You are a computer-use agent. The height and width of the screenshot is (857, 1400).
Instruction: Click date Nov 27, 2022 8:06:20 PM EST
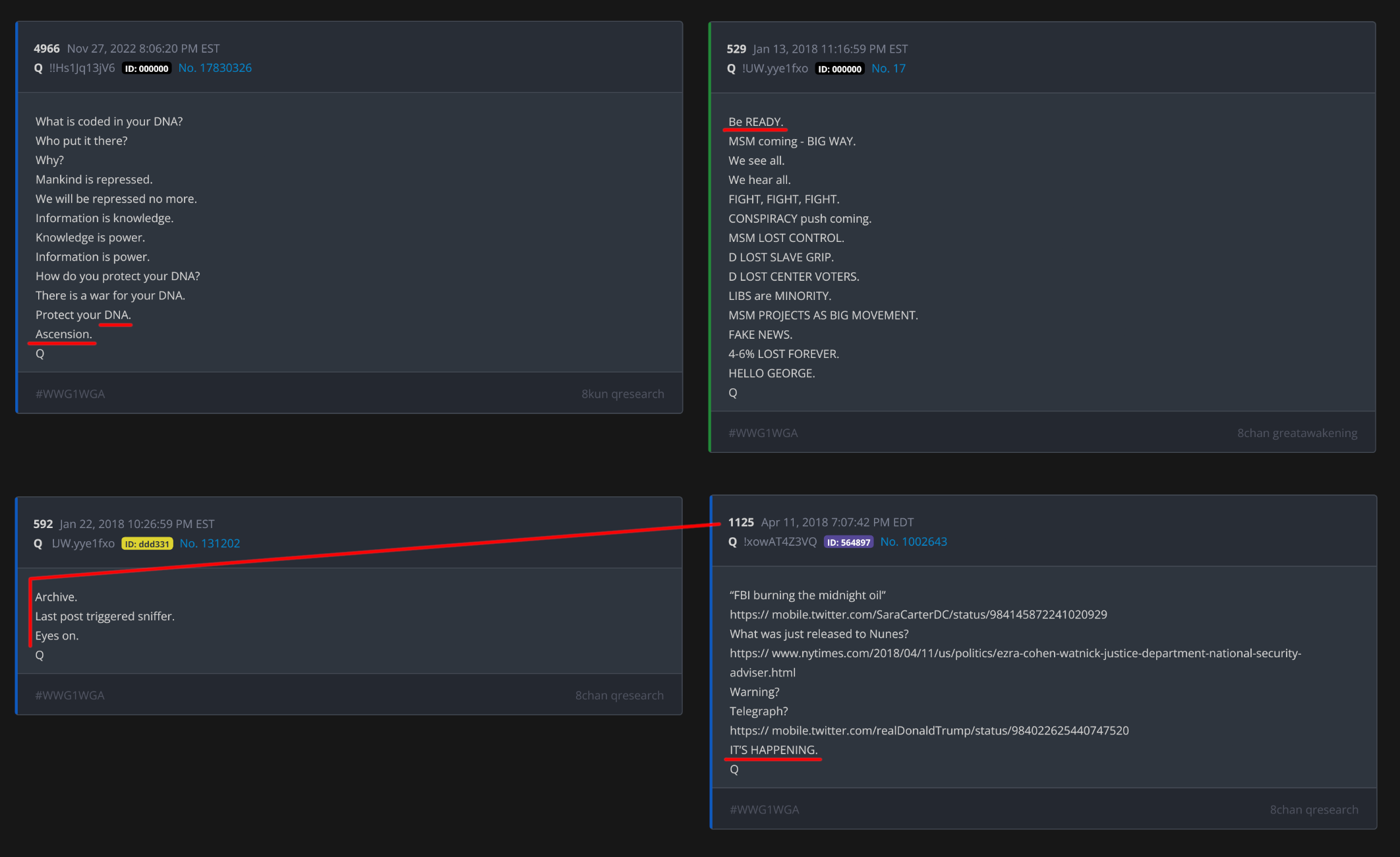[144, 49]
